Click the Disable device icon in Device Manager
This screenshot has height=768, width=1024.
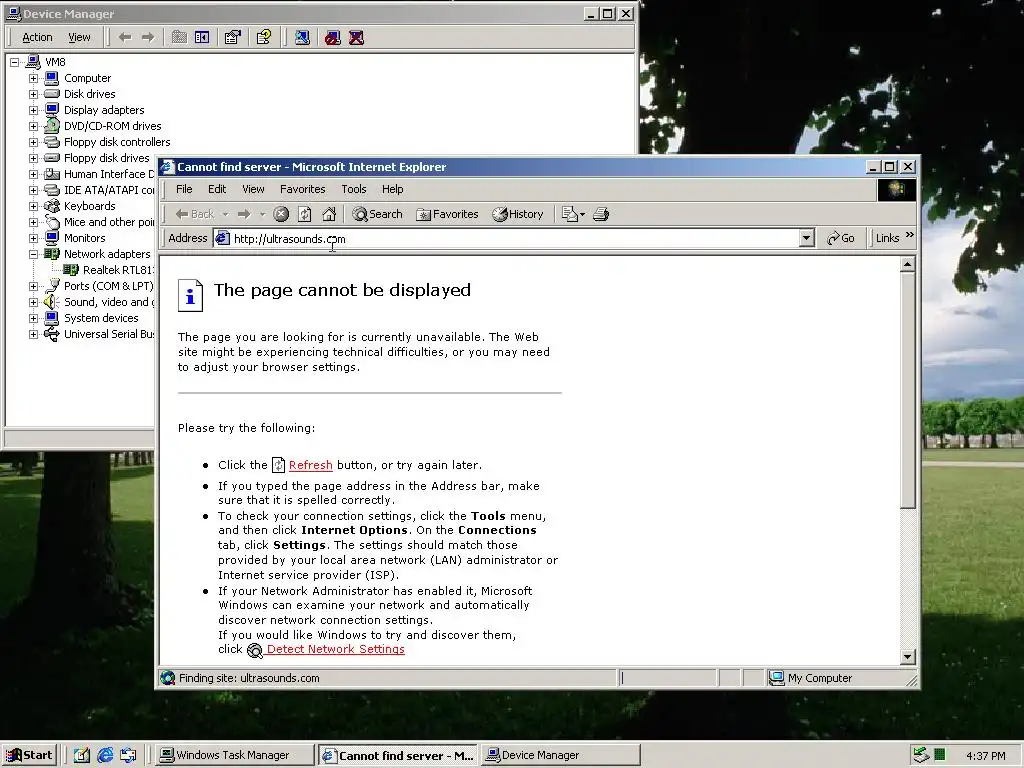(x=332, y=37)
